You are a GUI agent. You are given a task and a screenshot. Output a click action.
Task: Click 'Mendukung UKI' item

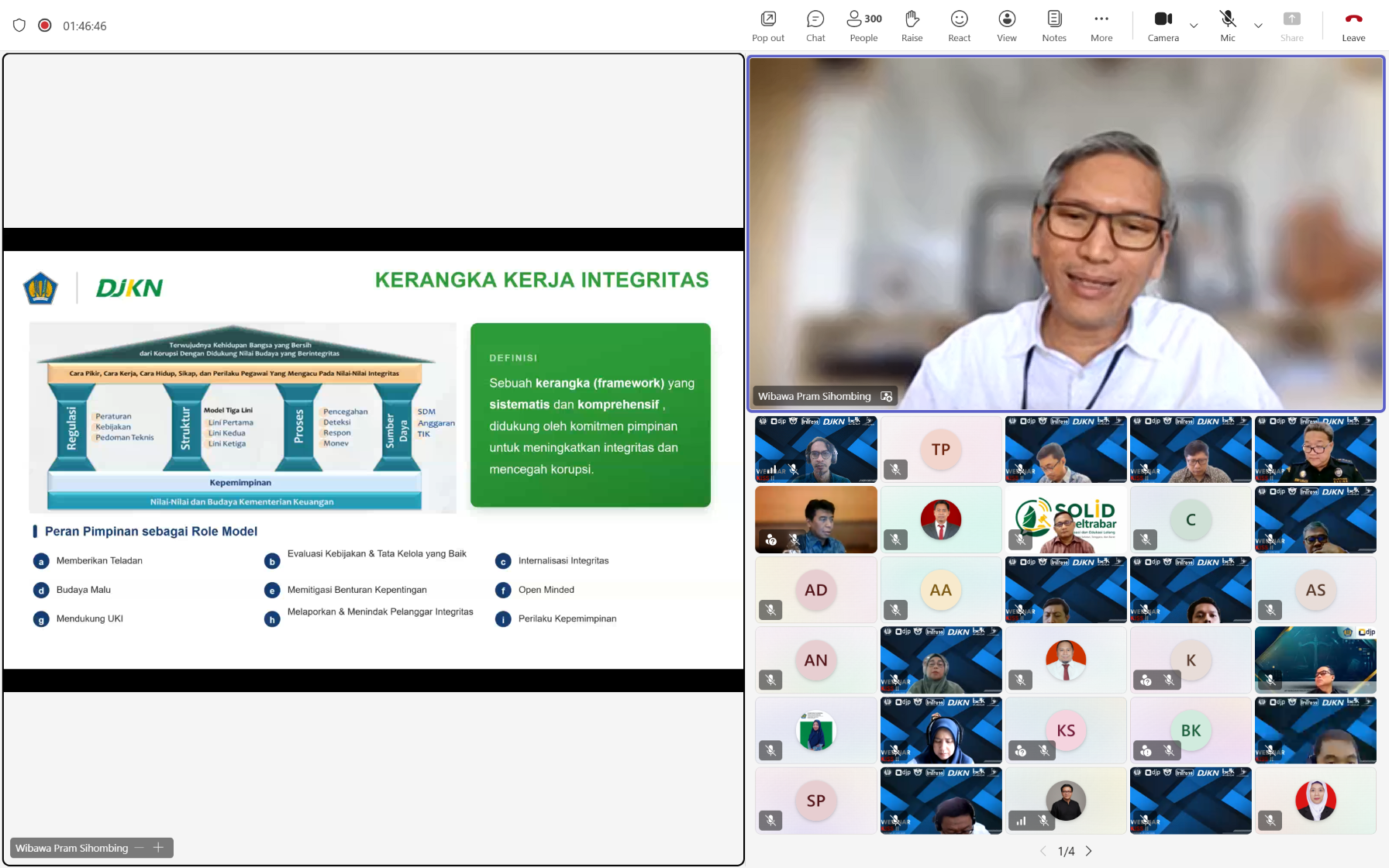click(x=90, y=618)
